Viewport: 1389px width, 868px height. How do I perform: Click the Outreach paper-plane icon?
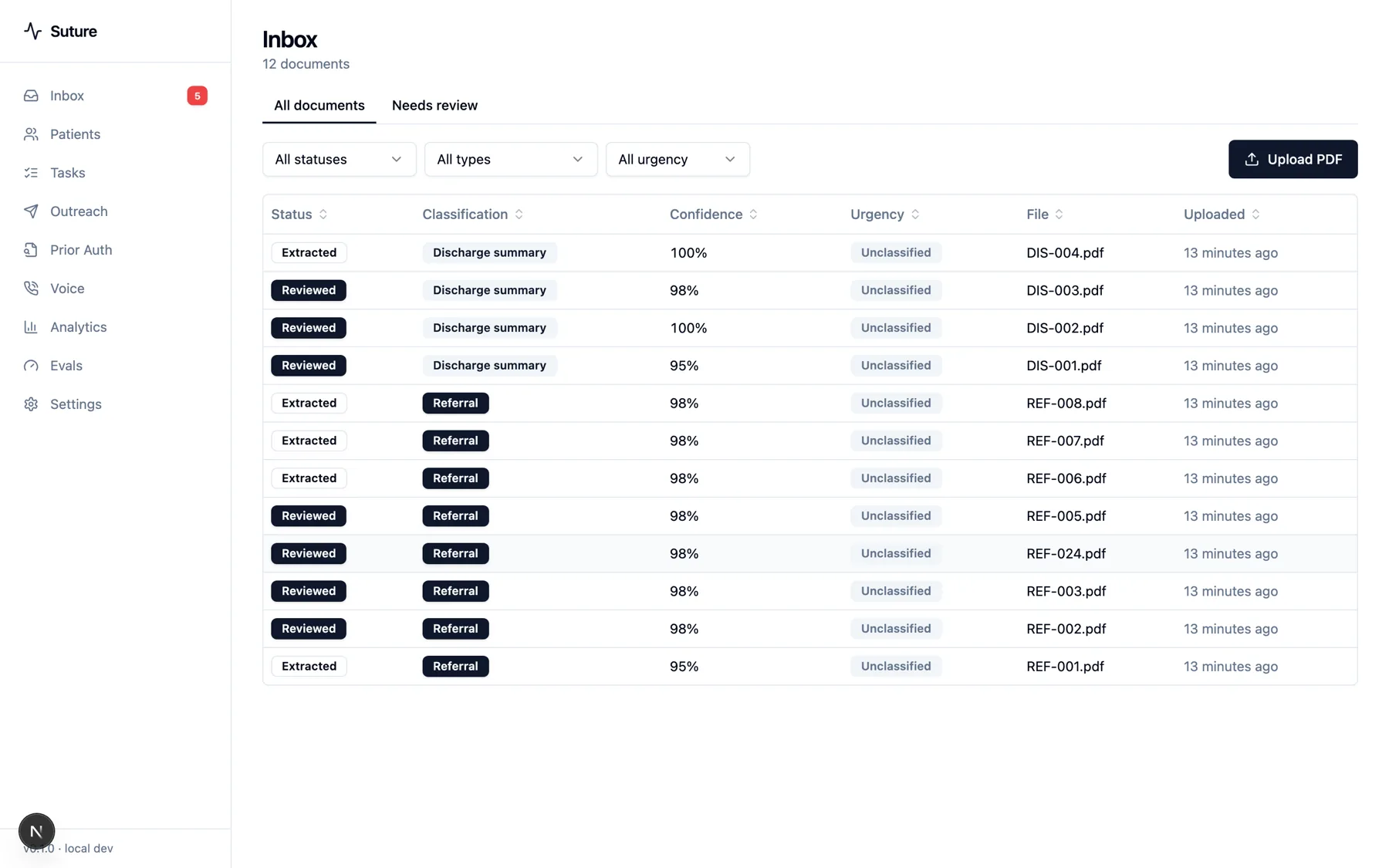pos(31,211)
